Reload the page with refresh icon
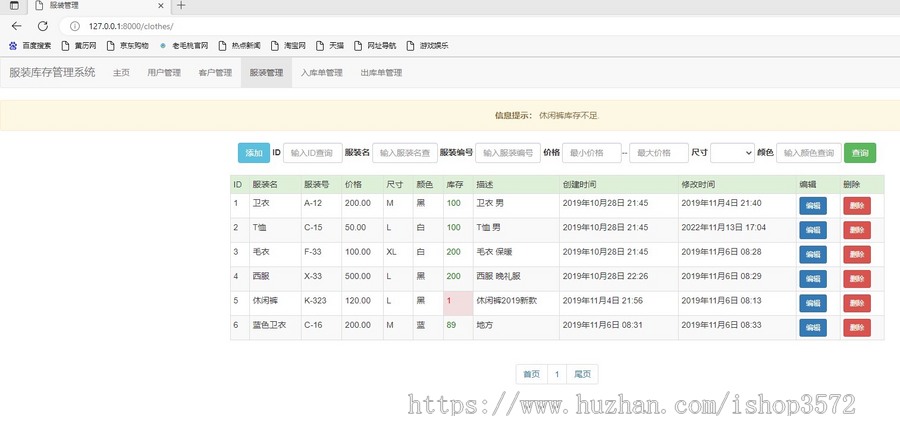900x439 pixels. [42, 26]
